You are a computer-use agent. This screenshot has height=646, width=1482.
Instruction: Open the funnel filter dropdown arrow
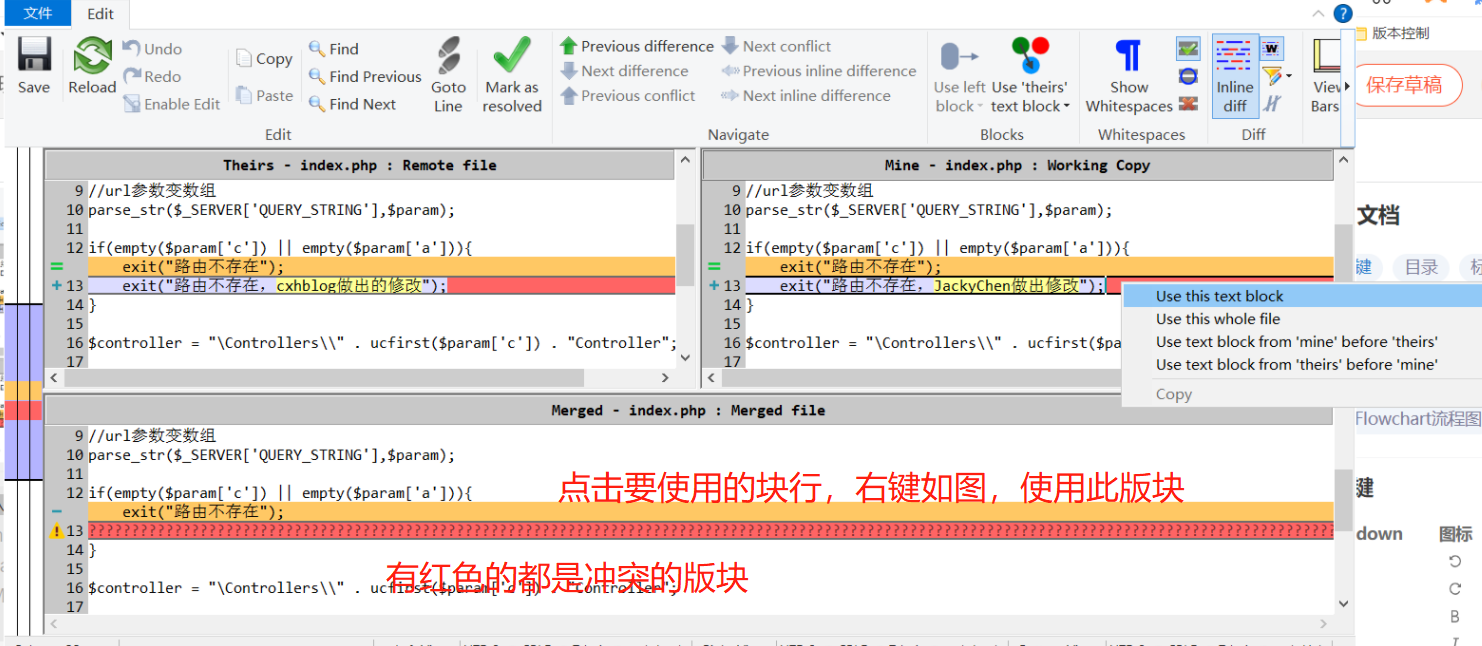(1288, 77)
